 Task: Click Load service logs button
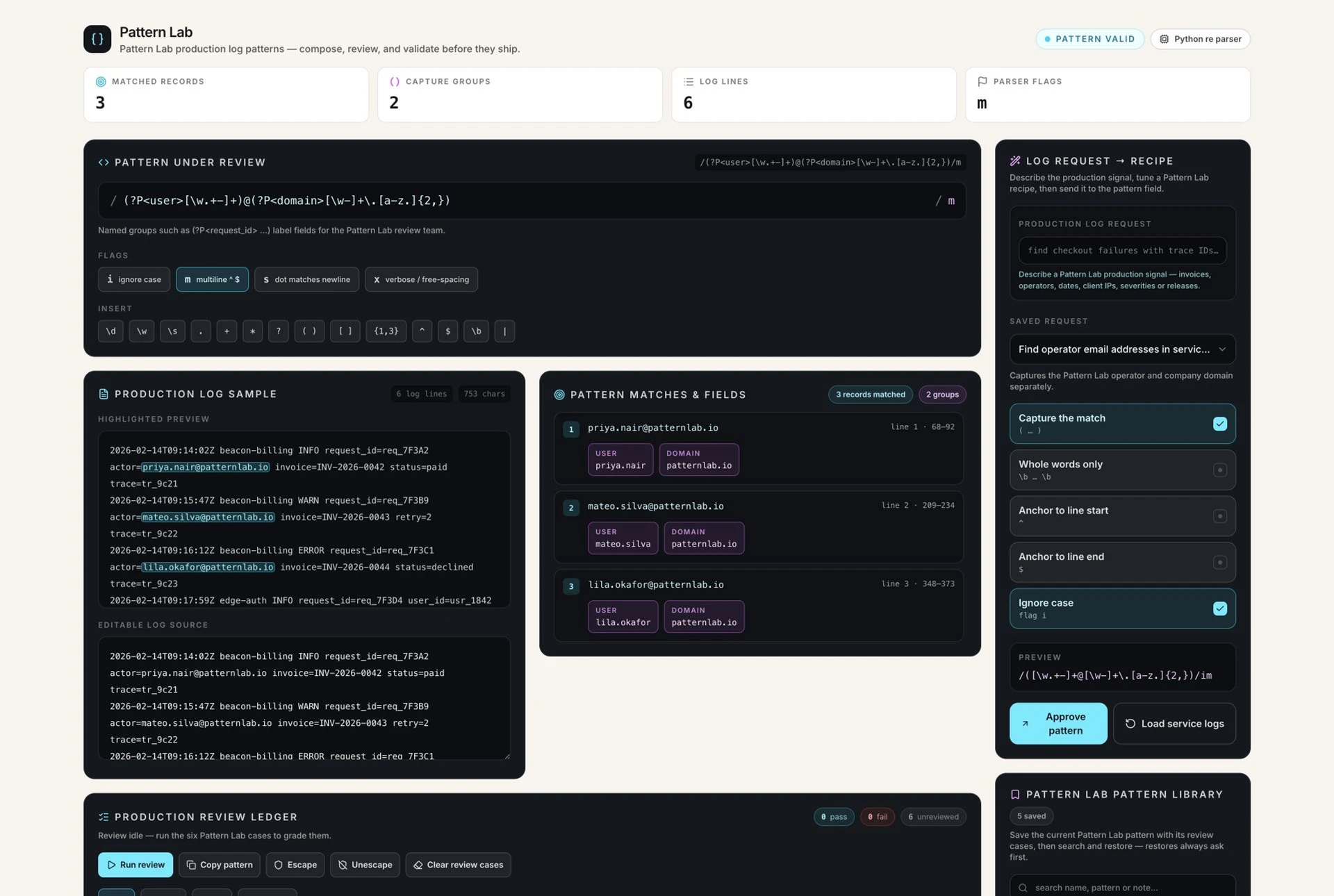click(x=1174, y=724)
